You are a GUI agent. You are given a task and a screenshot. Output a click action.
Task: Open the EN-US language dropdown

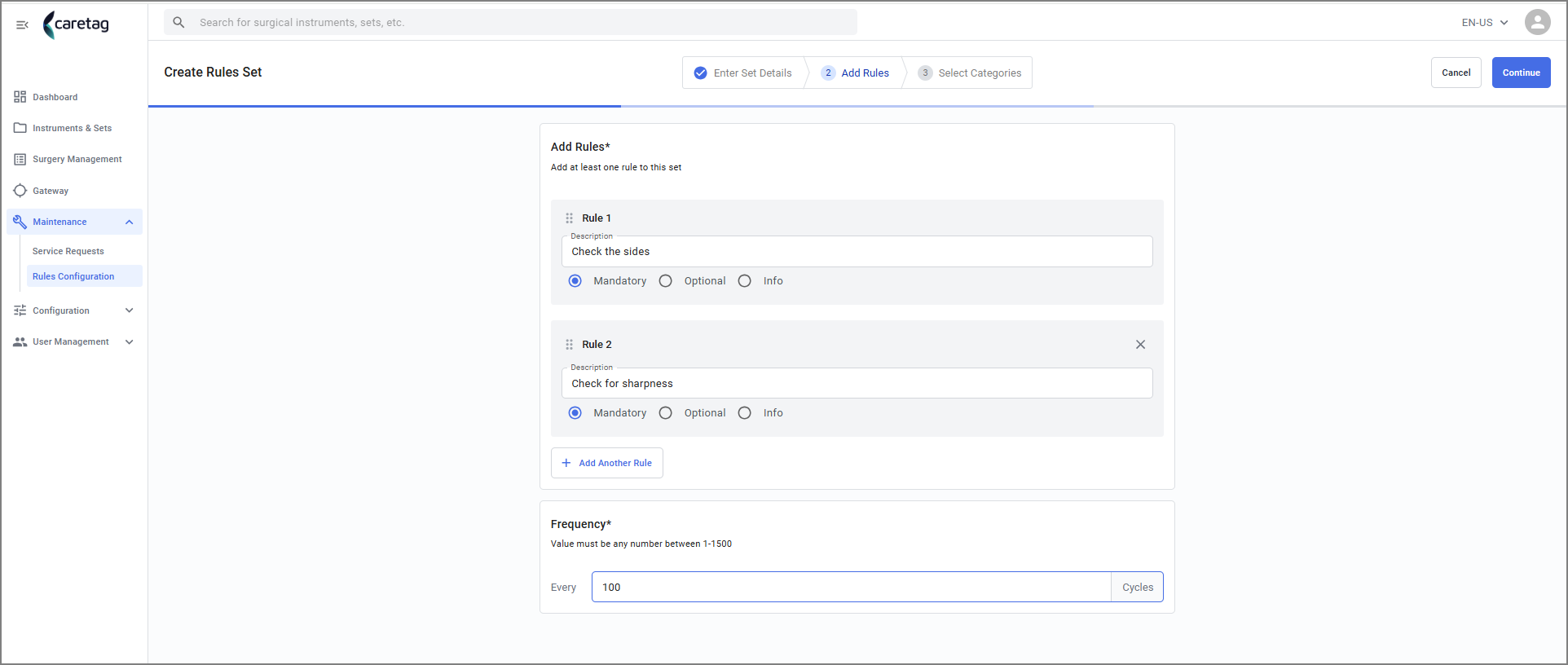click(1485, 23)
